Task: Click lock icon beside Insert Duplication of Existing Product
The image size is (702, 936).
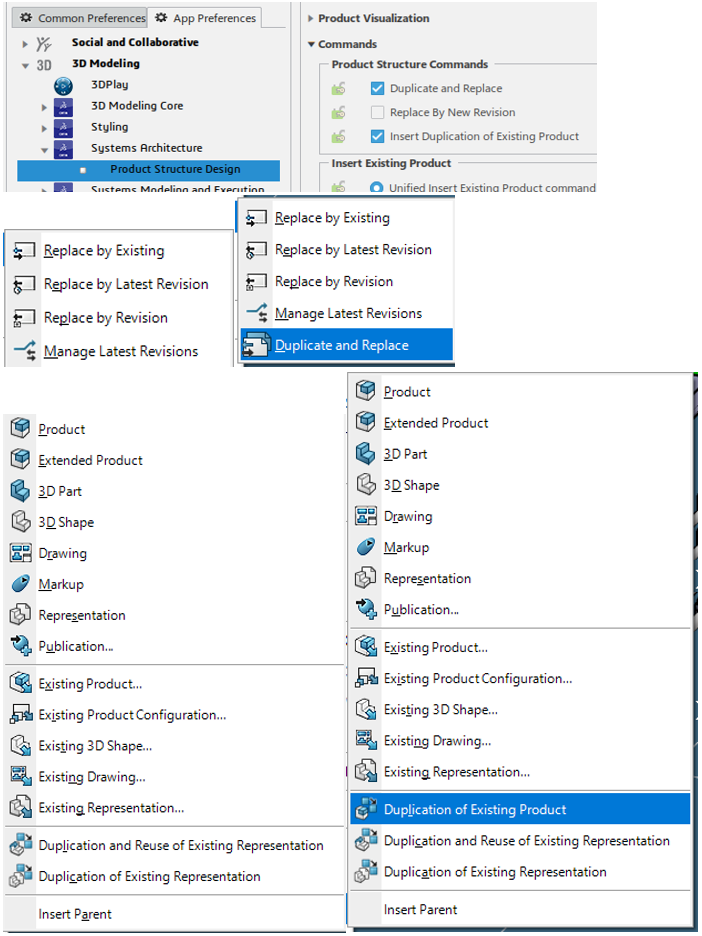Action: coord(338,137)
